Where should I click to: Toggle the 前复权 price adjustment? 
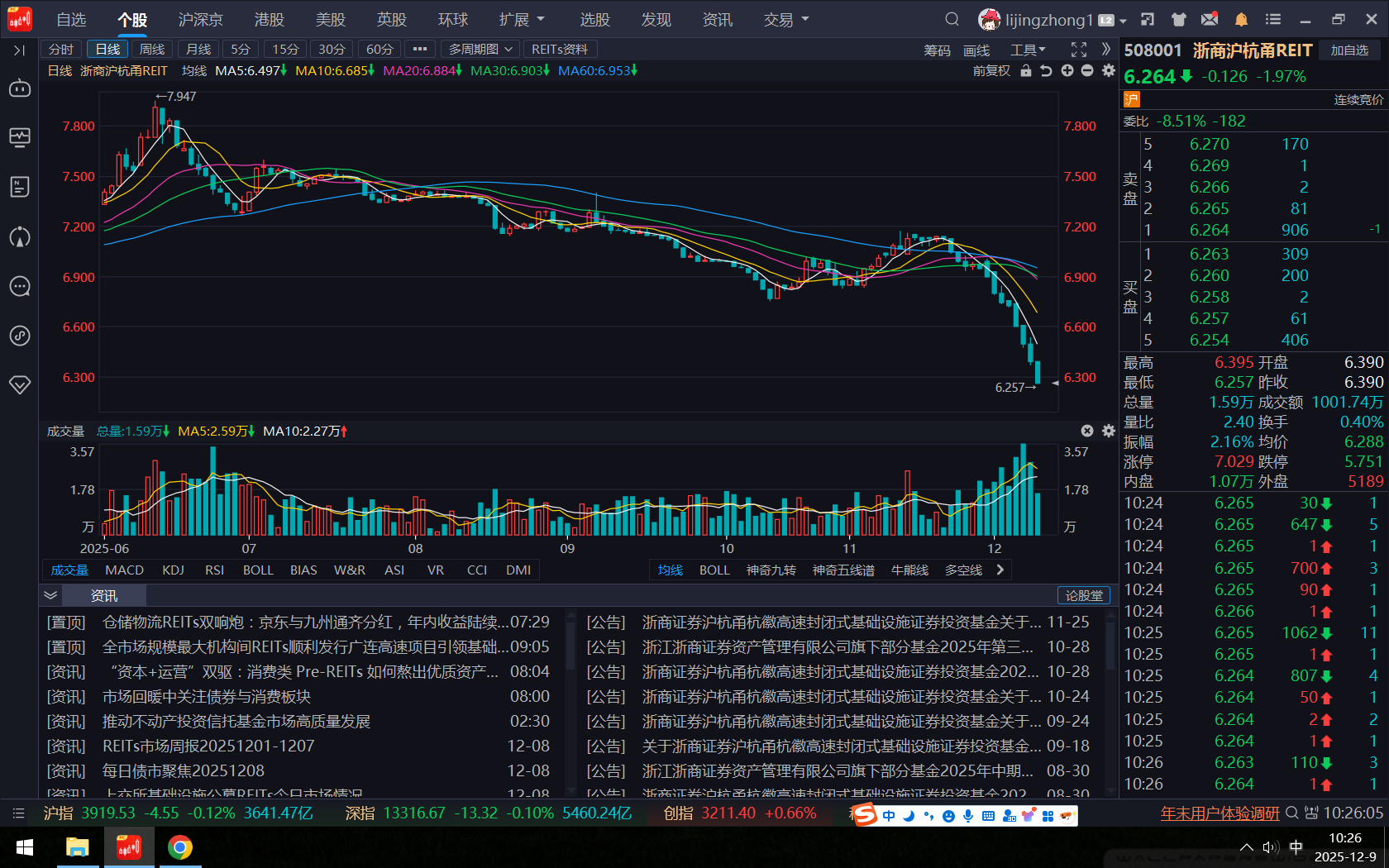(991, 71)
